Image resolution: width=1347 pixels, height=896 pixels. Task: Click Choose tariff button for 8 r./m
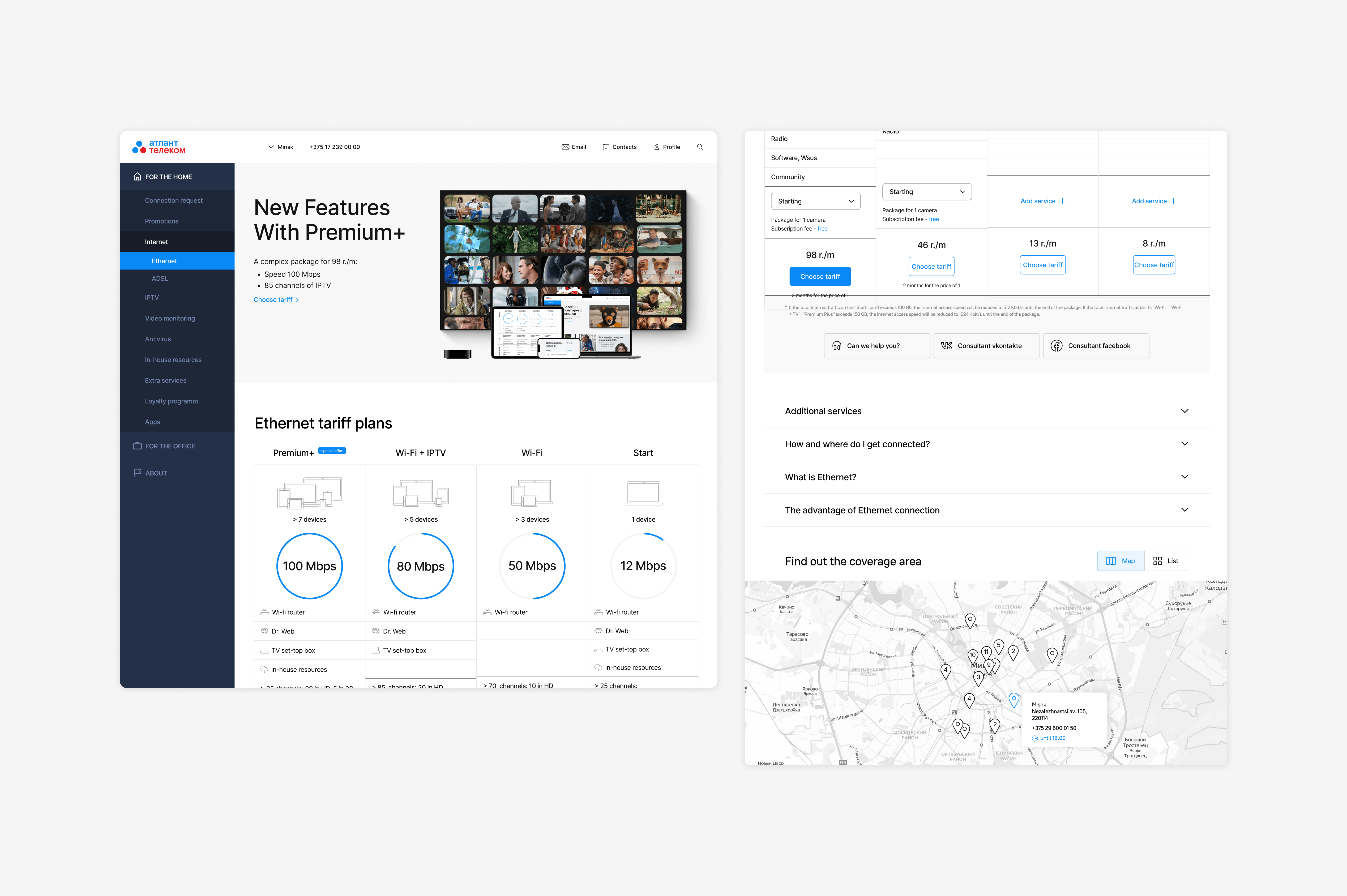point(1154,265)
